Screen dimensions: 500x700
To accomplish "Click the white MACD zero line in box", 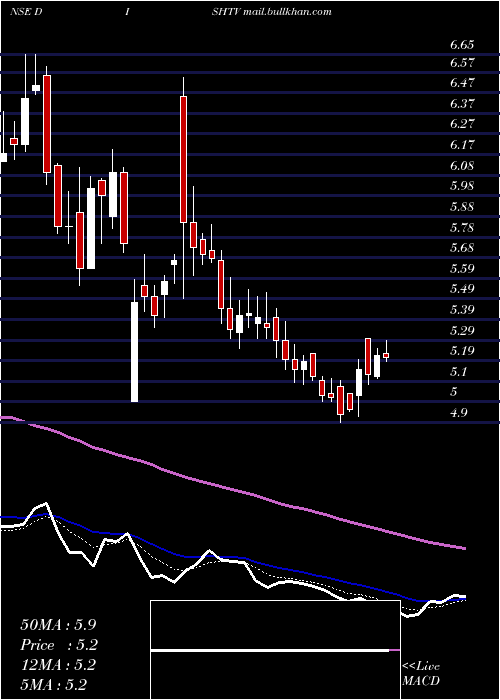I will click(x=270, y=650).
